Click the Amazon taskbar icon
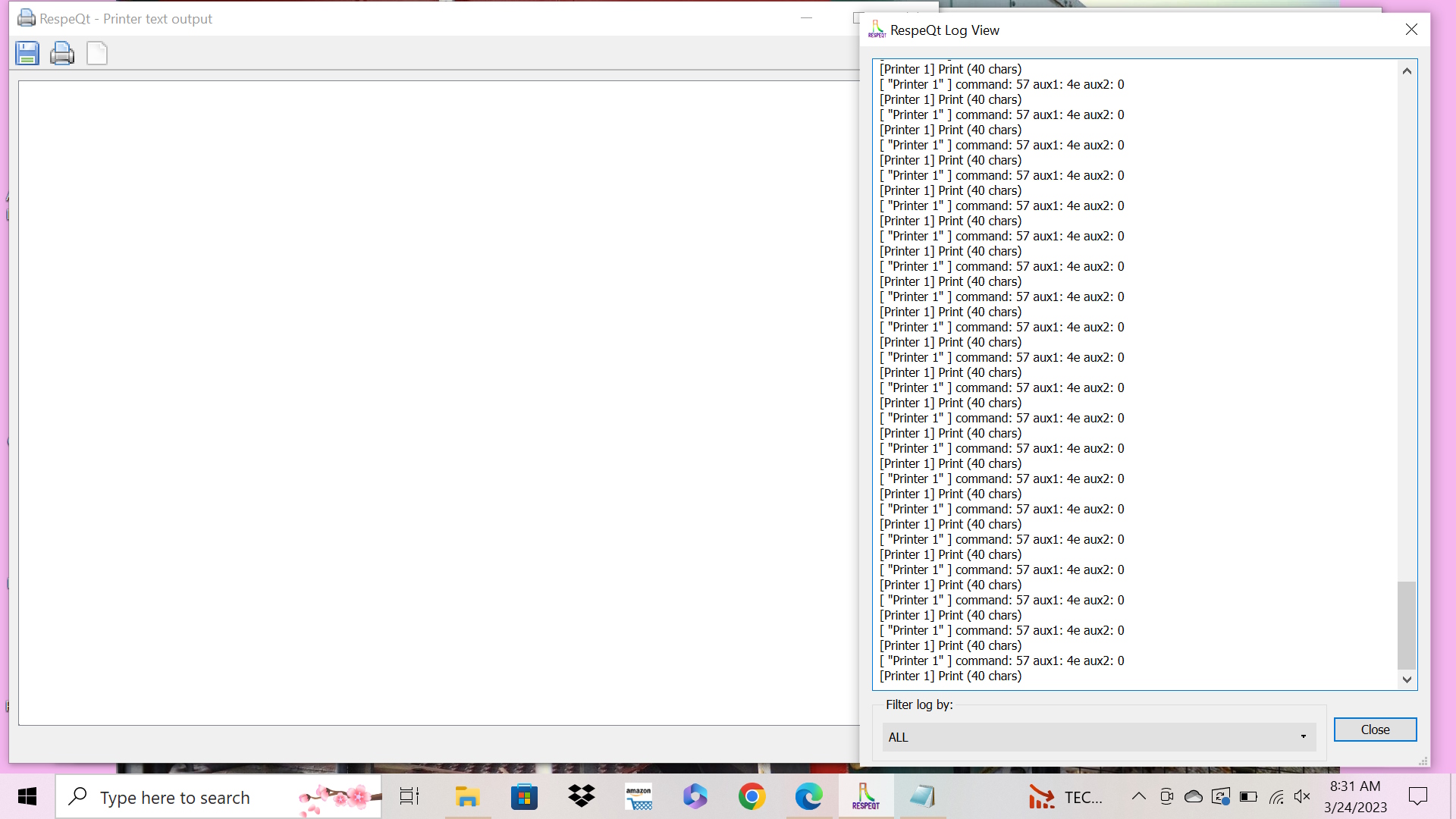 coord(639,797)
